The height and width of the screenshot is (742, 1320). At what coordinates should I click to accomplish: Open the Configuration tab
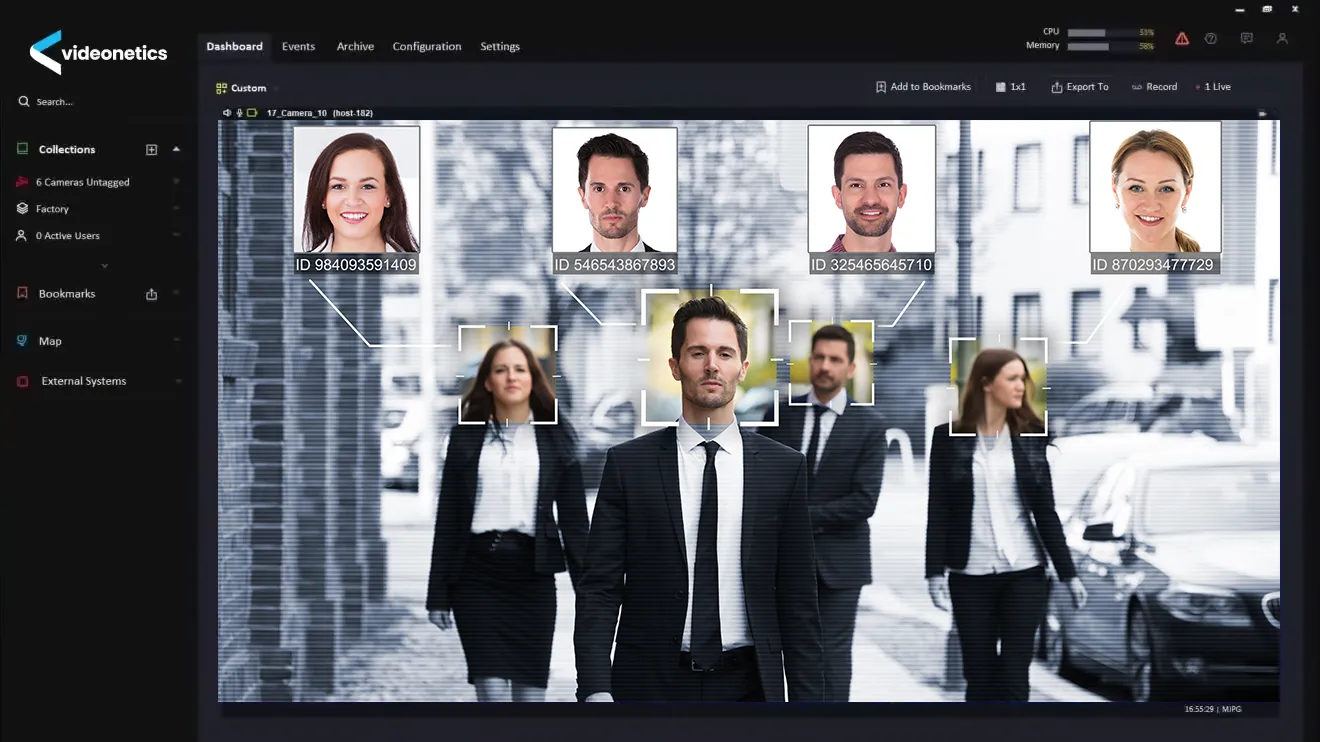click(x=427, y=47)
